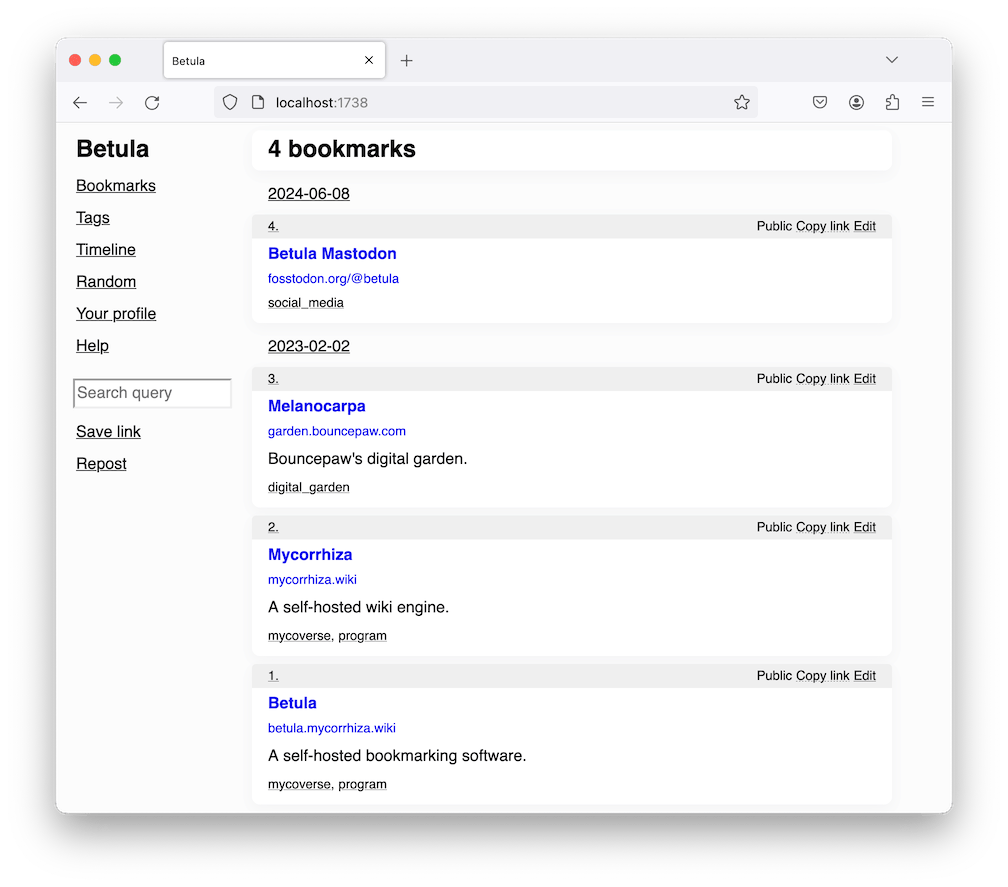This screenshot has height=887, width=1008.
Task: Open a new tab with plus button
Action: tap(406, 61)
